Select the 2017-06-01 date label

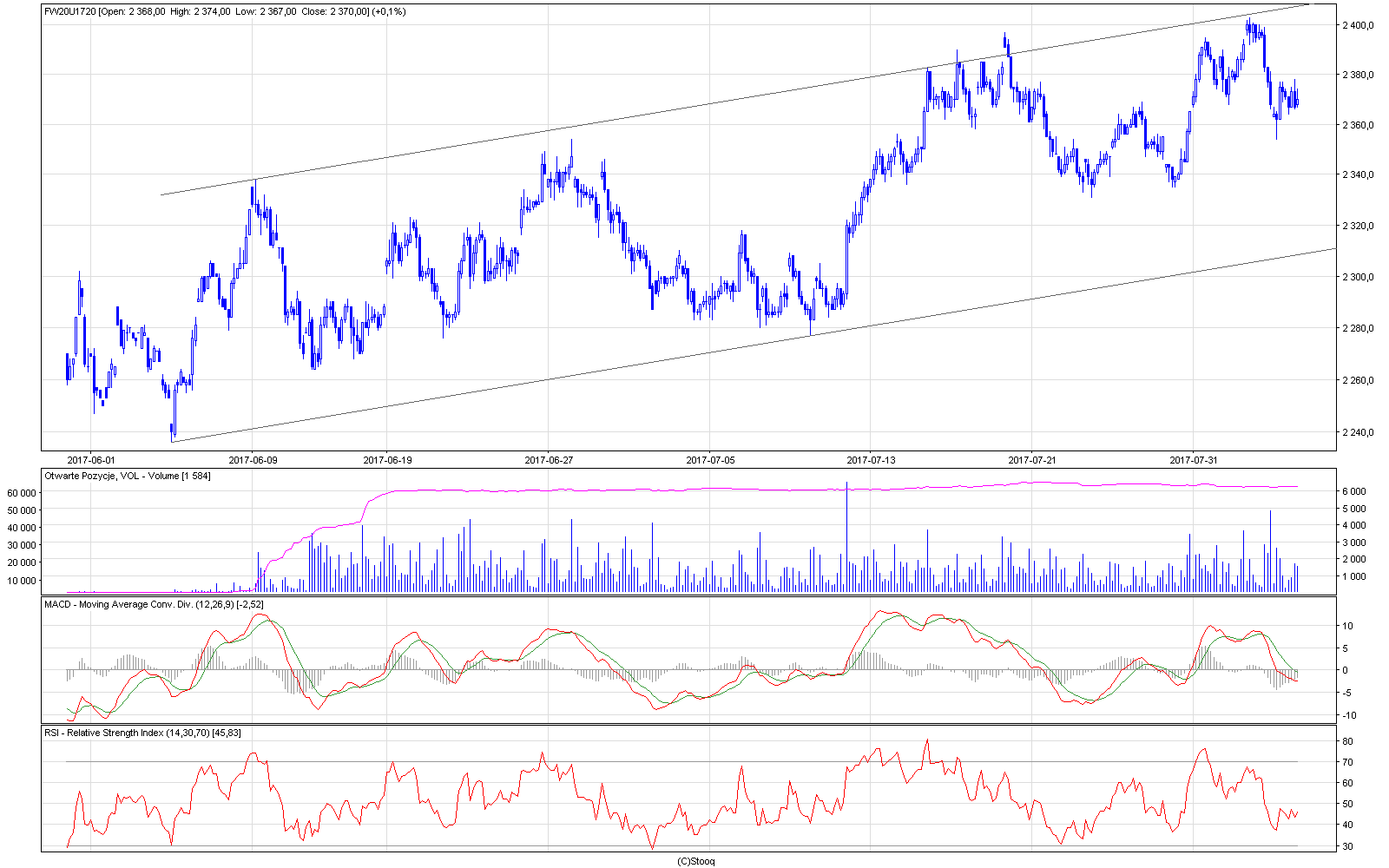coord(91,460)
